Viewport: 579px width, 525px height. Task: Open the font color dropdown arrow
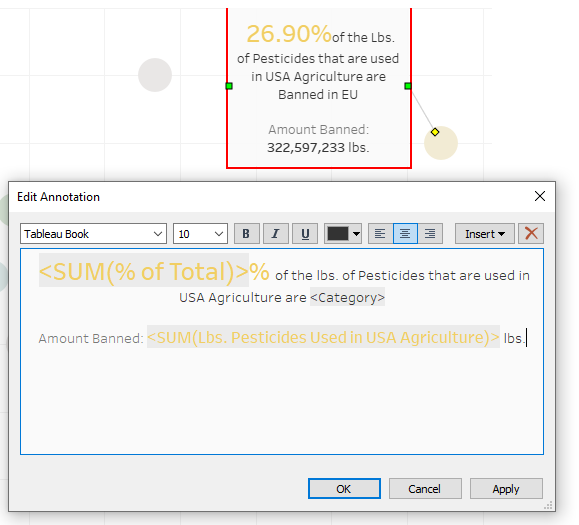(356, 234)
